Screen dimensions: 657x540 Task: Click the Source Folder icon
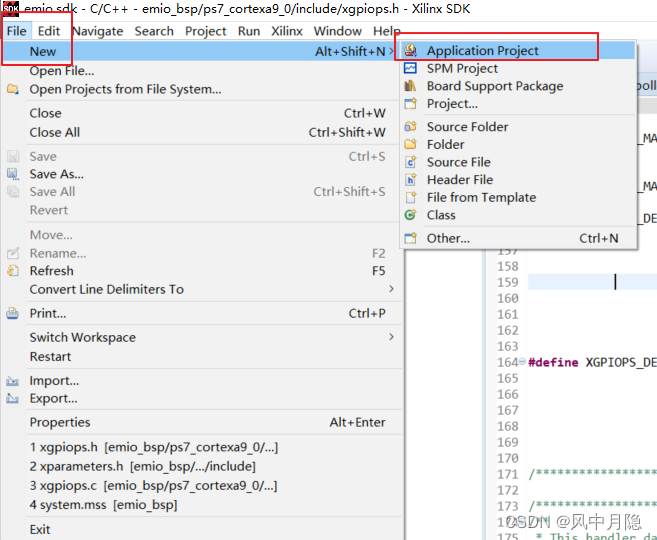(411, 126)
